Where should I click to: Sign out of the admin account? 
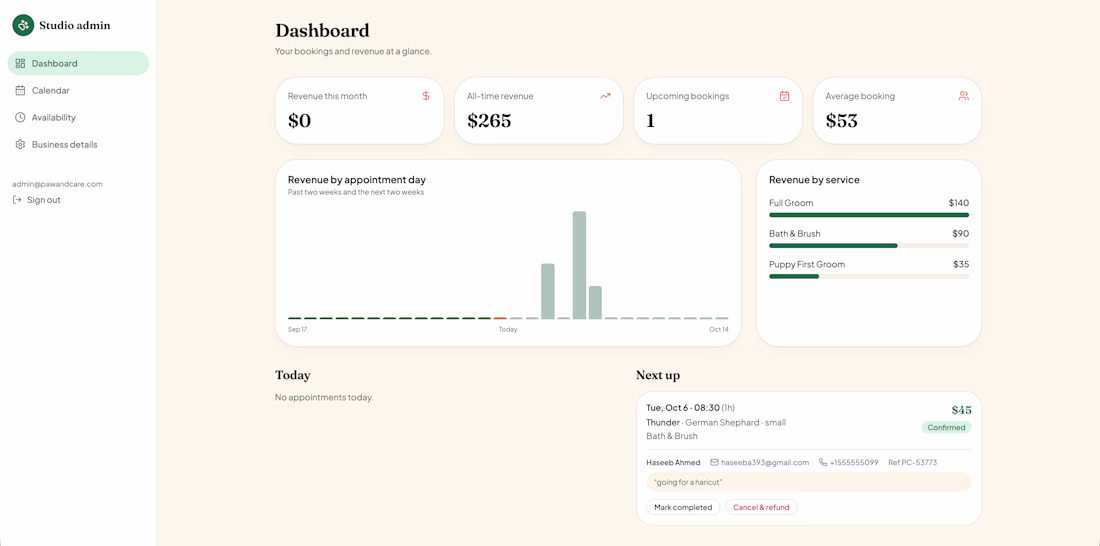36,200
